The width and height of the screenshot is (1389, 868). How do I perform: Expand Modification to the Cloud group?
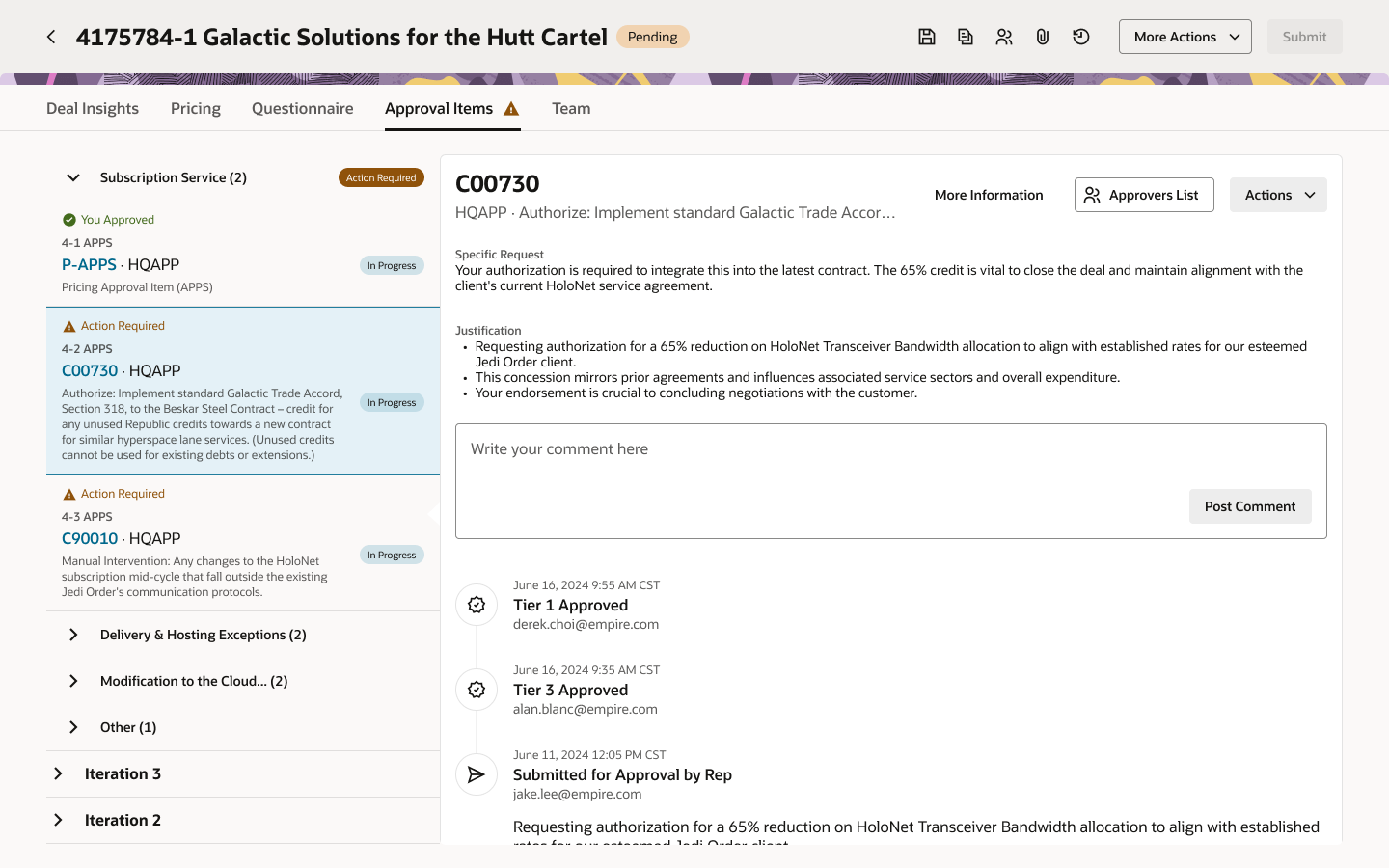coord(73,681)
